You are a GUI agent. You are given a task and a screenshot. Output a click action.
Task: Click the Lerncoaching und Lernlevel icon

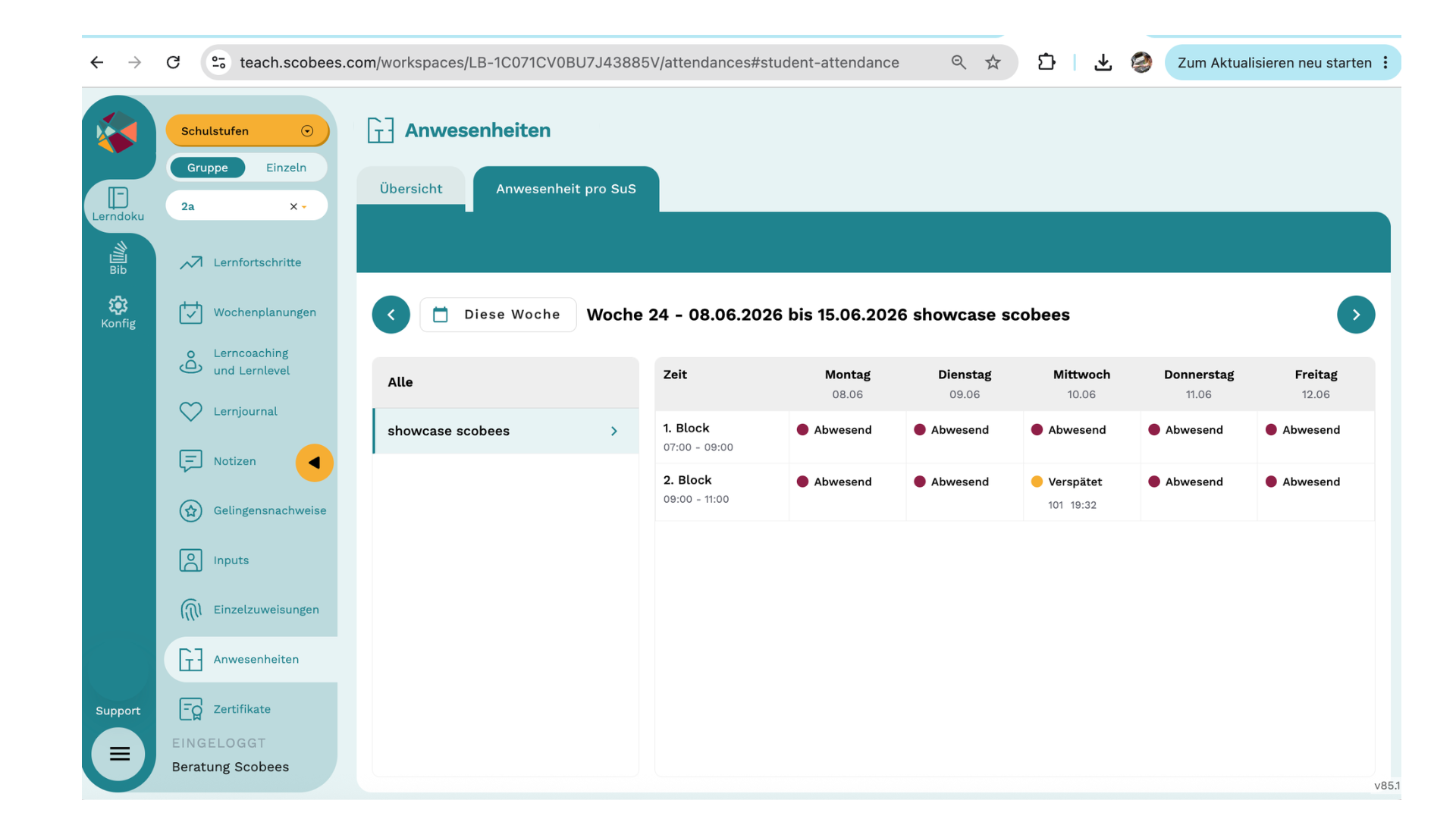190,362
